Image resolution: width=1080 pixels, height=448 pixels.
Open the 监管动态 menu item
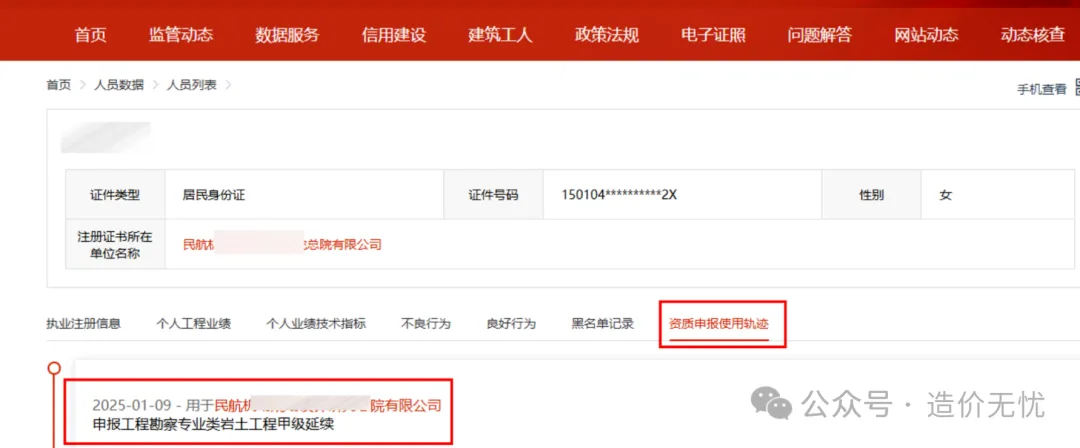[x=181, y=35]
